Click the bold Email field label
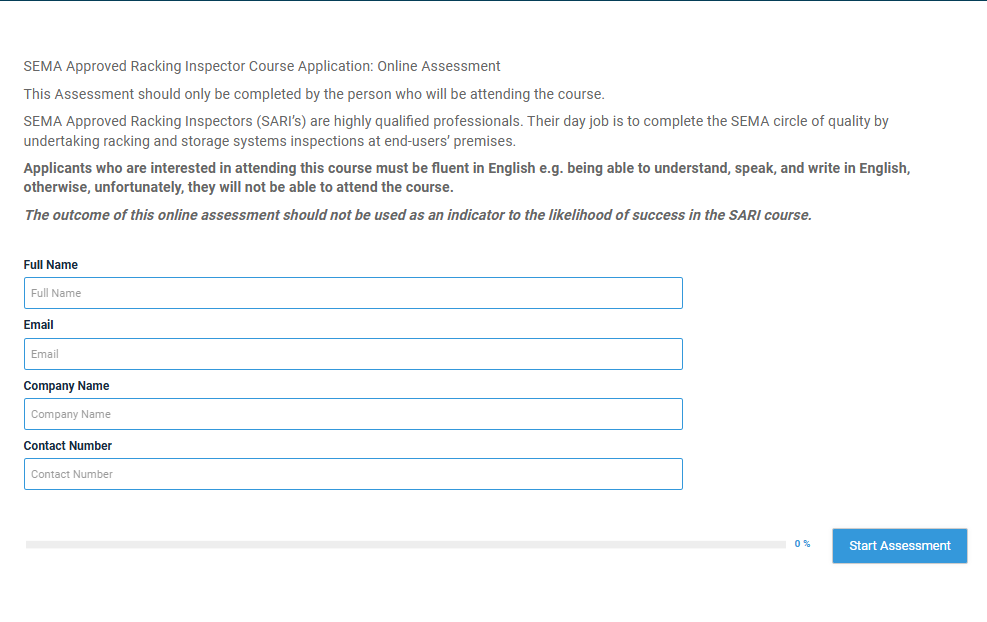 (38, 325)
